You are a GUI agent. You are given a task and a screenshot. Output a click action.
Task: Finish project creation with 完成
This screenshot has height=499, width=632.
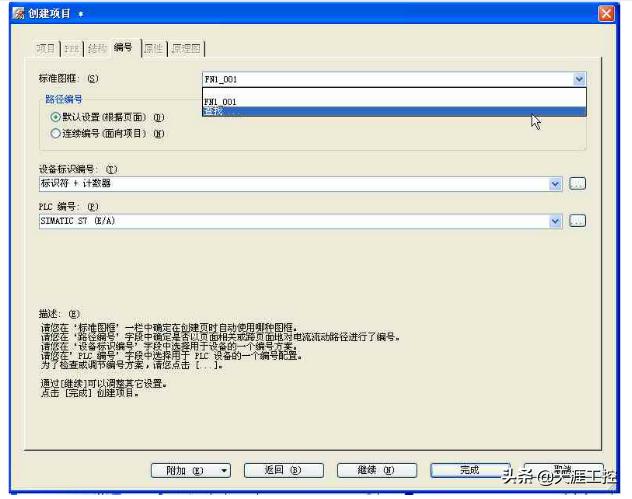point(470,470)
